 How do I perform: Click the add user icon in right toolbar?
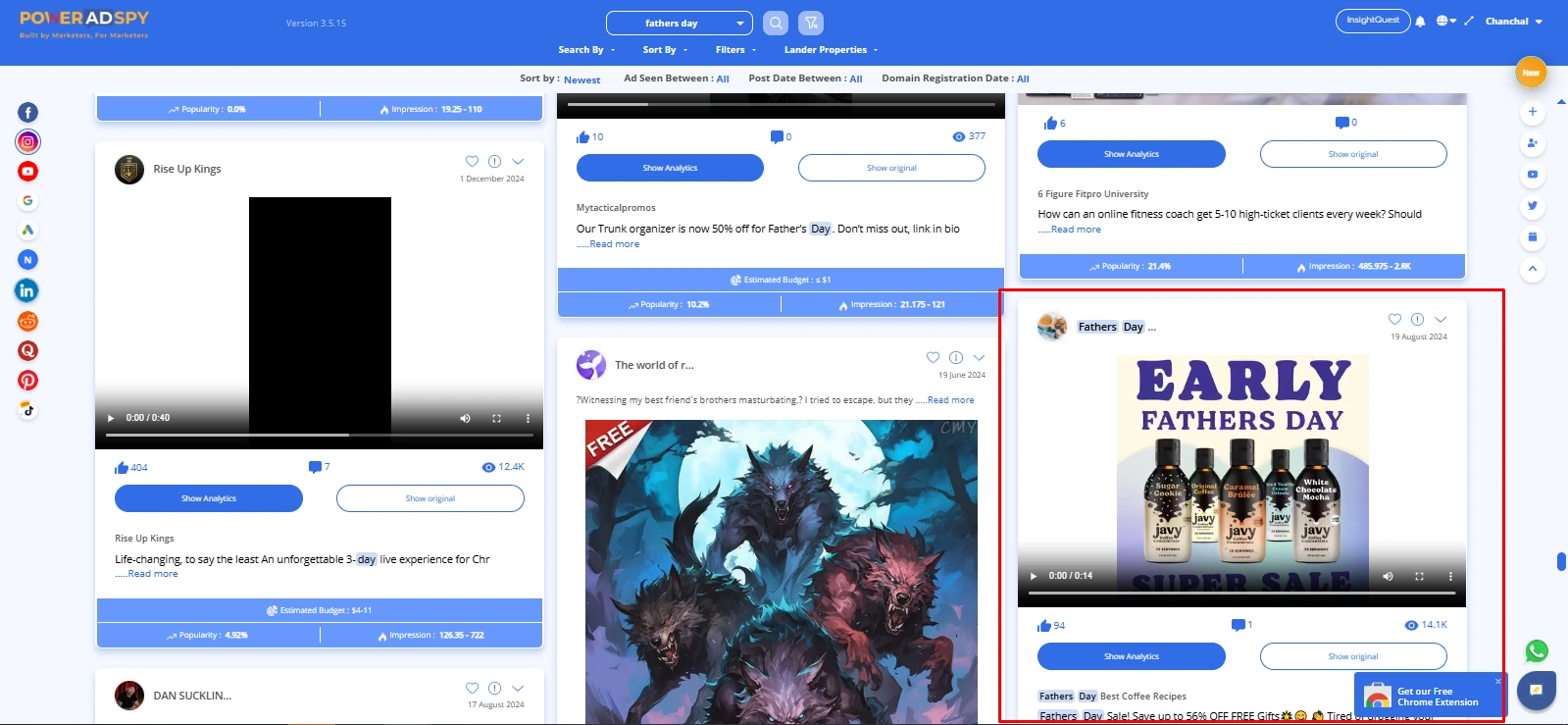point(1532,143)
